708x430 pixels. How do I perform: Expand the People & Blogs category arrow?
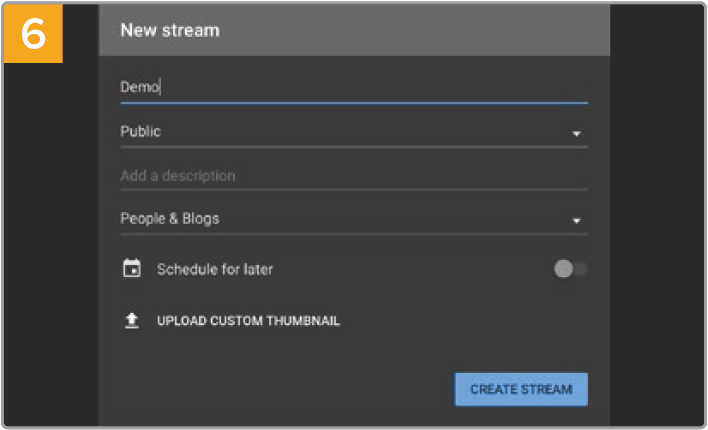pos(576,221)
